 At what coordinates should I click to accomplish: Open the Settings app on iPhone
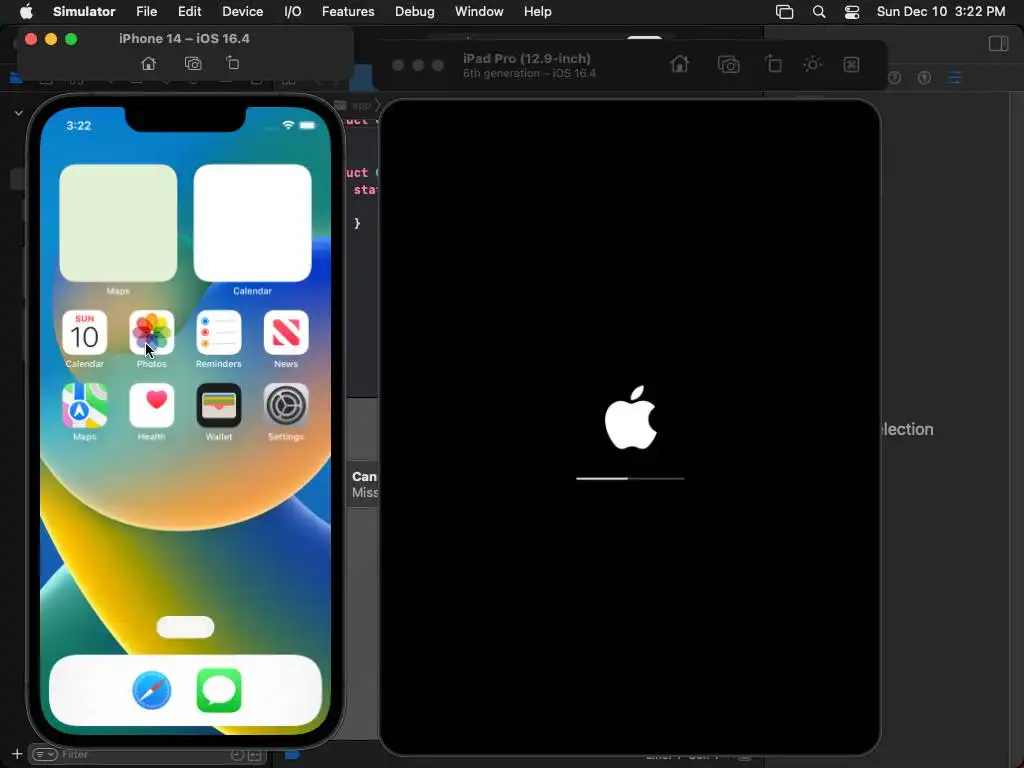(286, 406)
